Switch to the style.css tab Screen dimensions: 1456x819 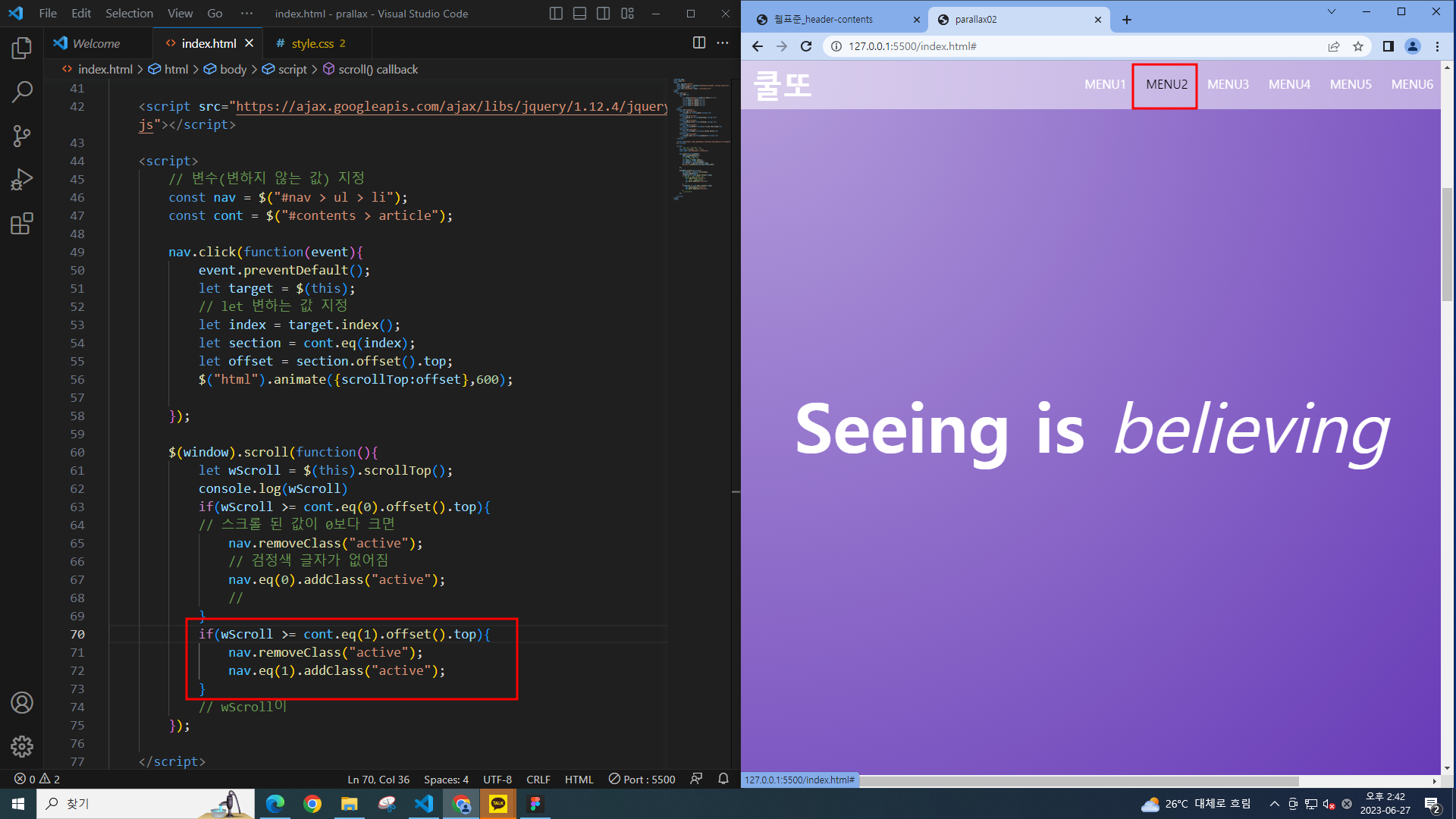312,43
